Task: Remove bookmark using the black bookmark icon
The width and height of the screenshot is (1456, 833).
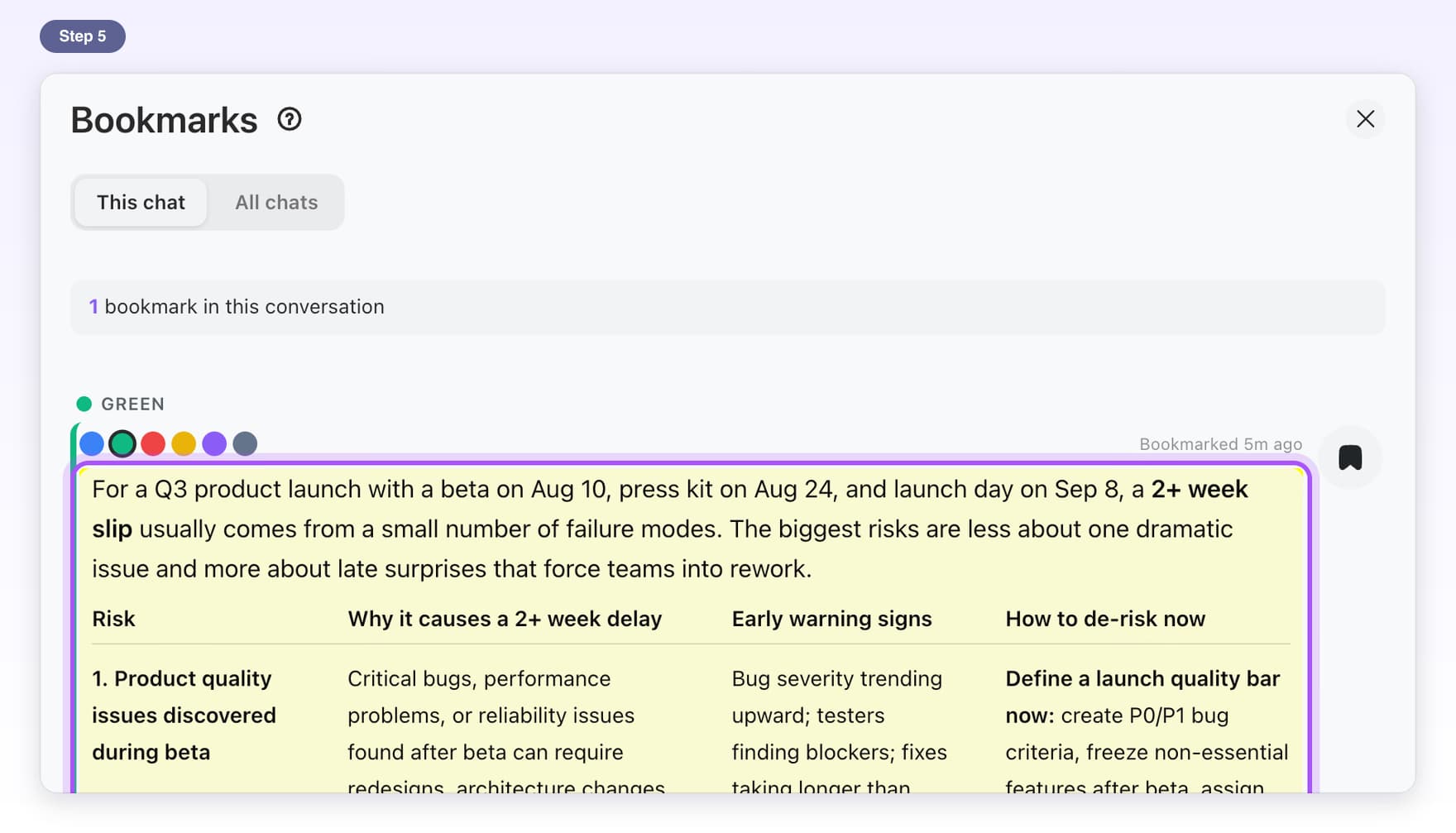Action: click(x=1350, y=457)
